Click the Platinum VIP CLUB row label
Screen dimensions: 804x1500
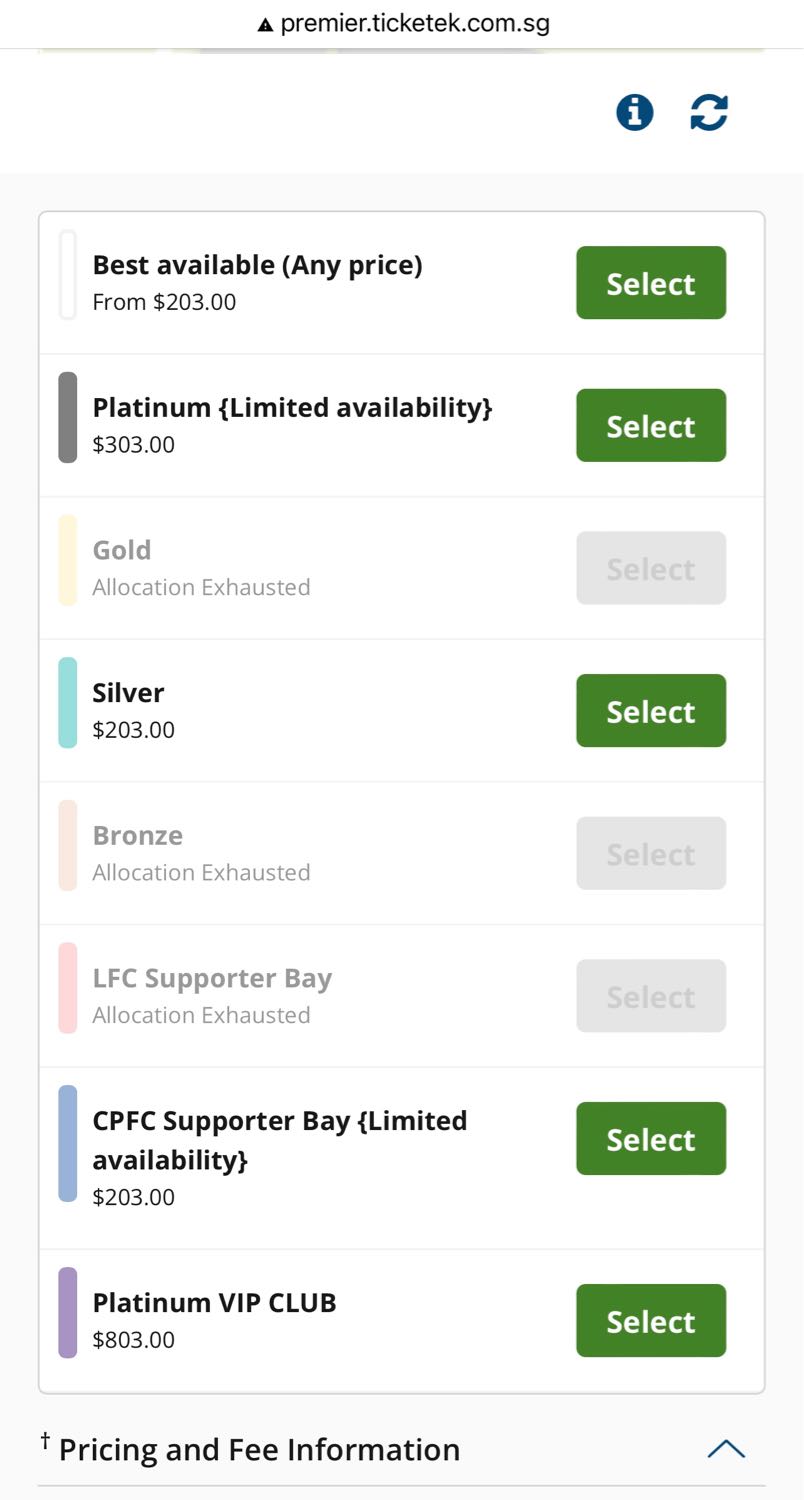click(215, 1303)
